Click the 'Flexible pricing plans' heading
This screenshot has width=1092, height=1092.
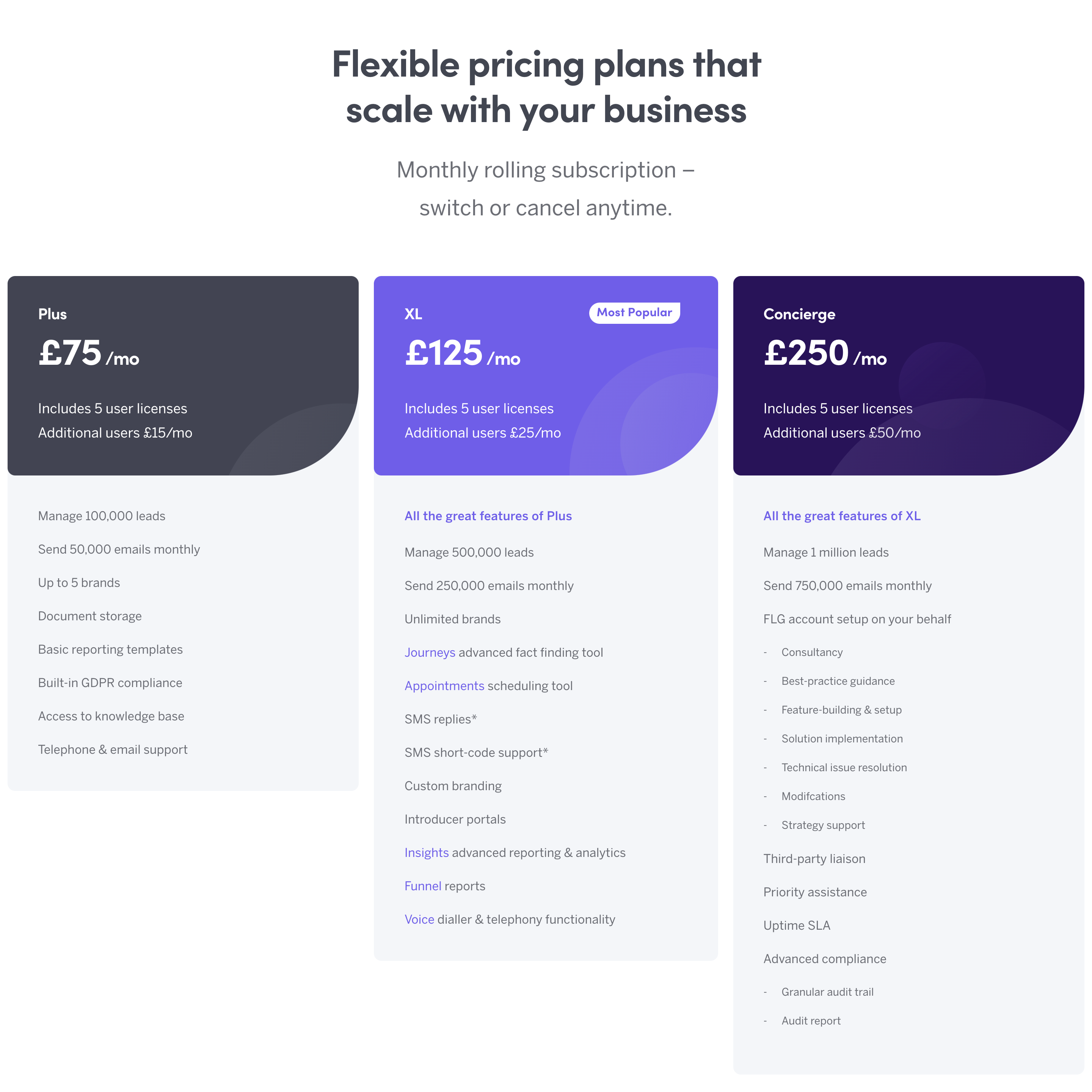(x=546, y=86)
